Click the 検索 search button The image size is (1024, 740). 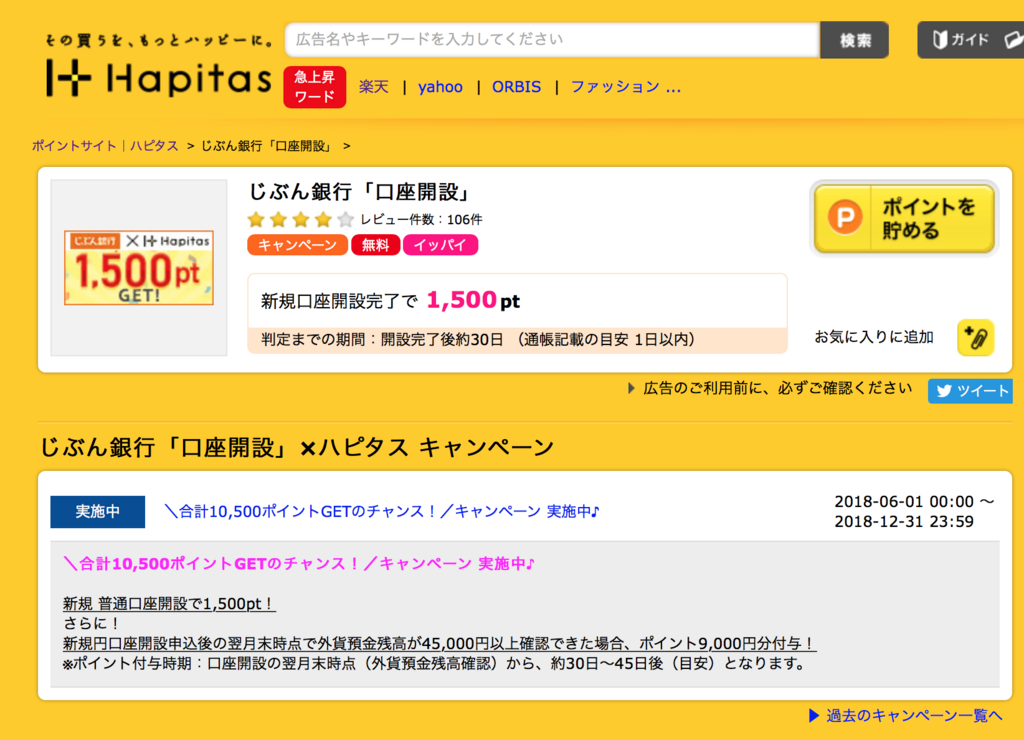tap(854, 40)
